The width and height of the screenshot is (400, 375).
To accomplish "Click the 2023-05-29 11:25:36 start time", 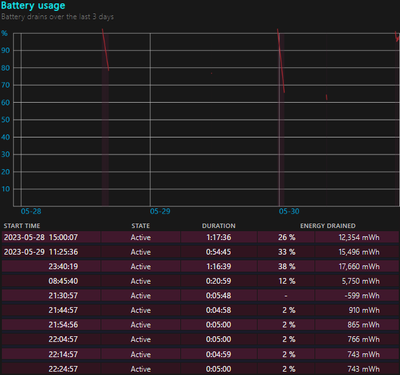I will [x=41, y=252].
